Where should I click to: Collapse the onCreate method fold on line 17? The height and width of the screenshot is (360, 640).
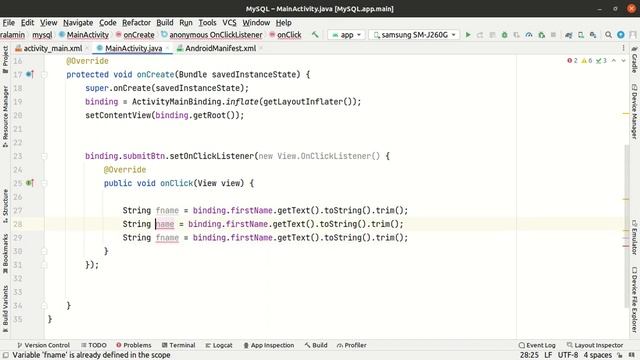click(x=44, y=74)
